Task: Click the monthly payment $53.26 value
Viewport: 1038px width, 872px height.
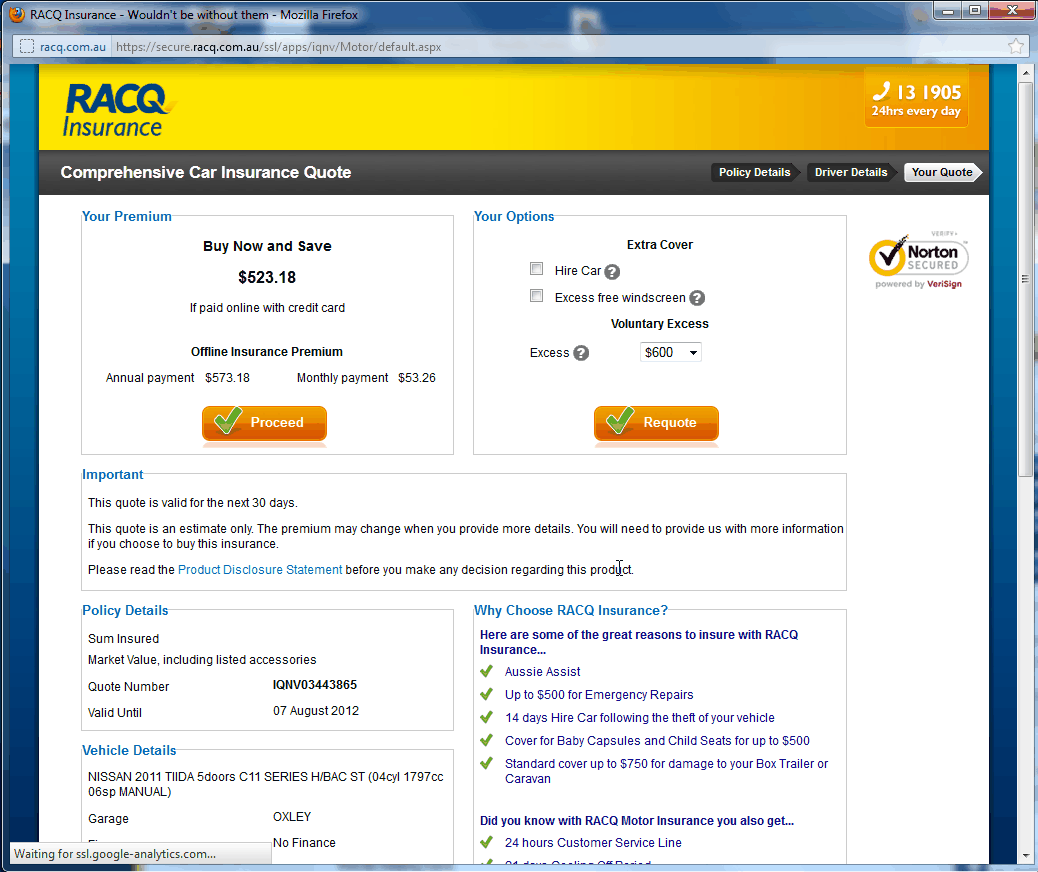Action: (x=417, y=378)
